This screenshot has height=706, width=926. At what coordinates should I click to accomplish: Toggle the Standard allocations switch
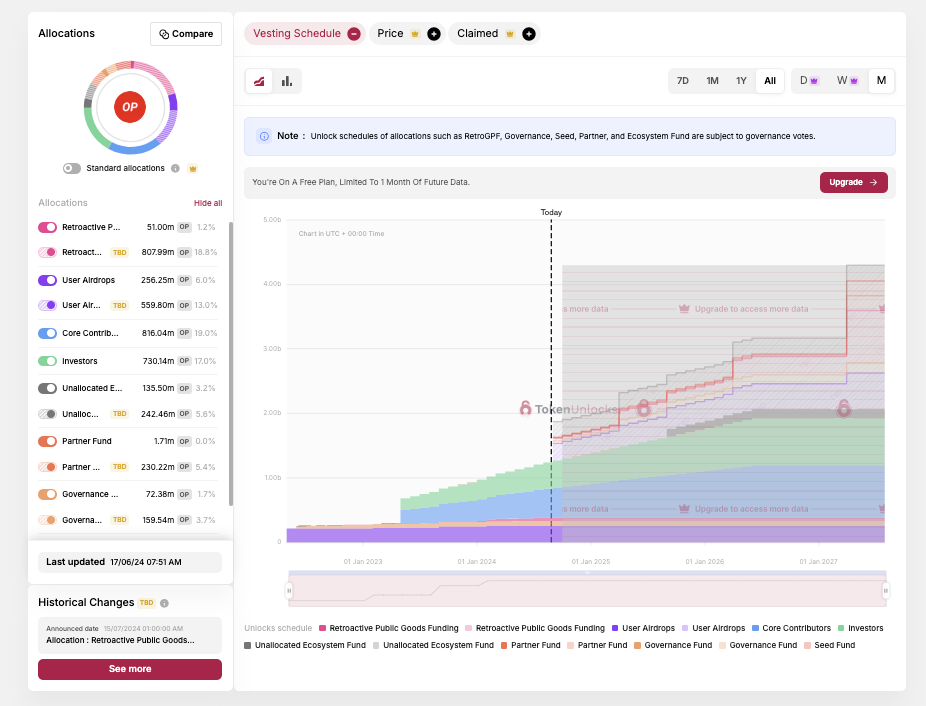coord(72,168)
